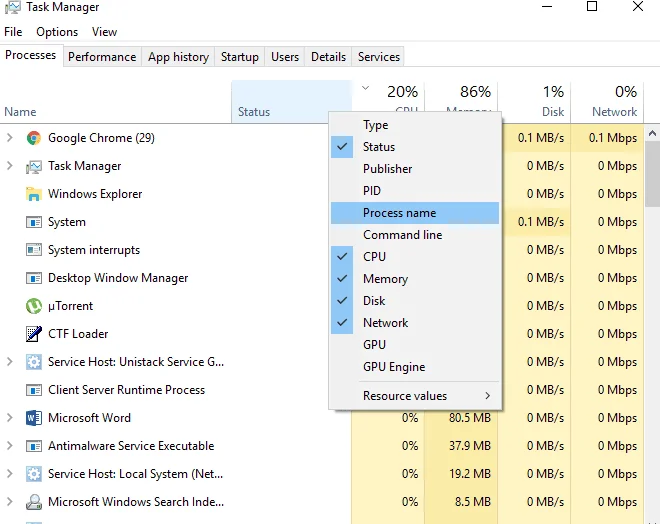The width and height of the screenshot is (660, 524).
Task: Click the 8.5 MB memory value
Action: [473, 502]
